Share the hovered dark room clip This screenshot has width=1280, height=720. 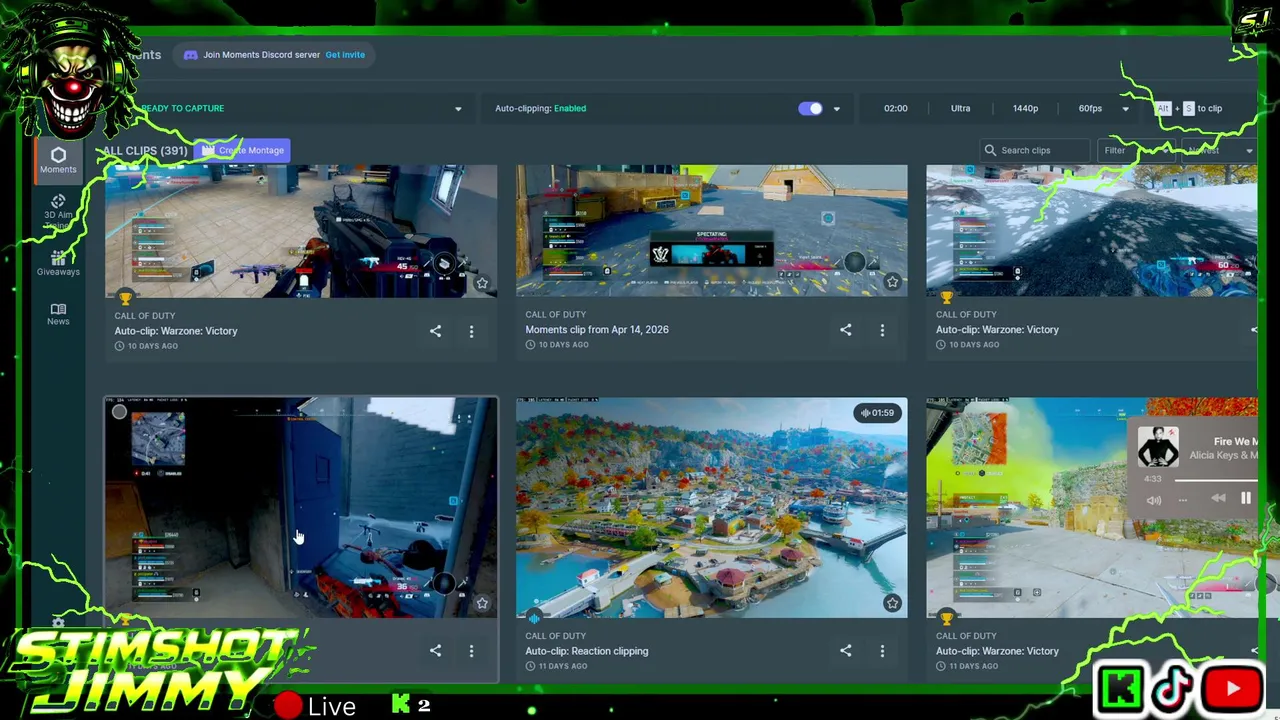click(435, 651)
